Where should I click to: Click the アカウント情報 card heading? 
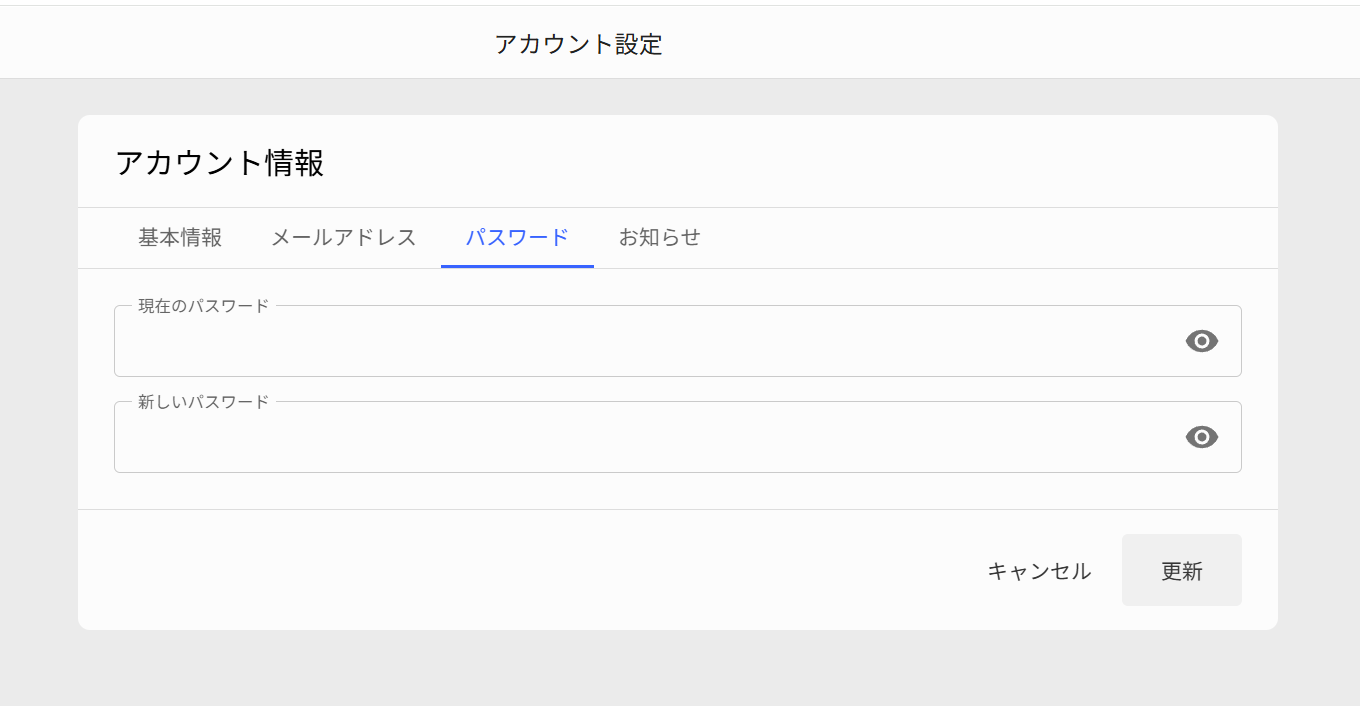(x=220, y=163)
